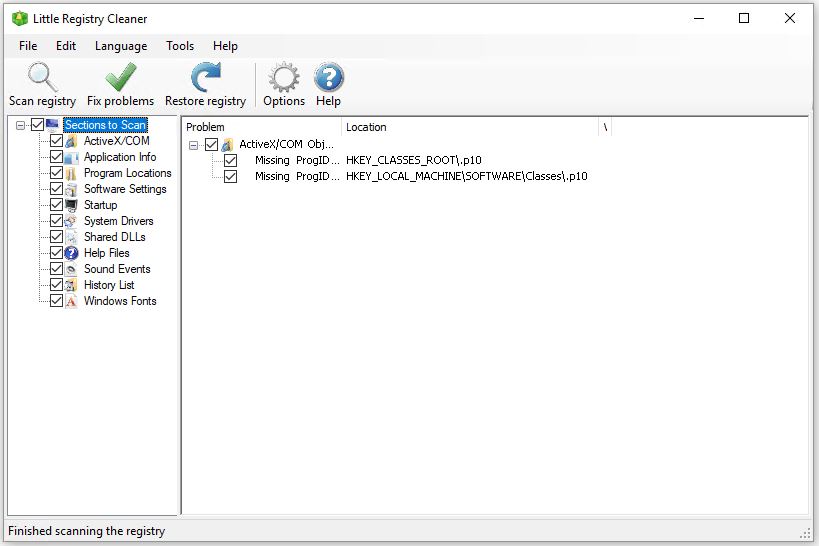Click the Program Locations section icon
819x546 pixels.
[72, 173]
